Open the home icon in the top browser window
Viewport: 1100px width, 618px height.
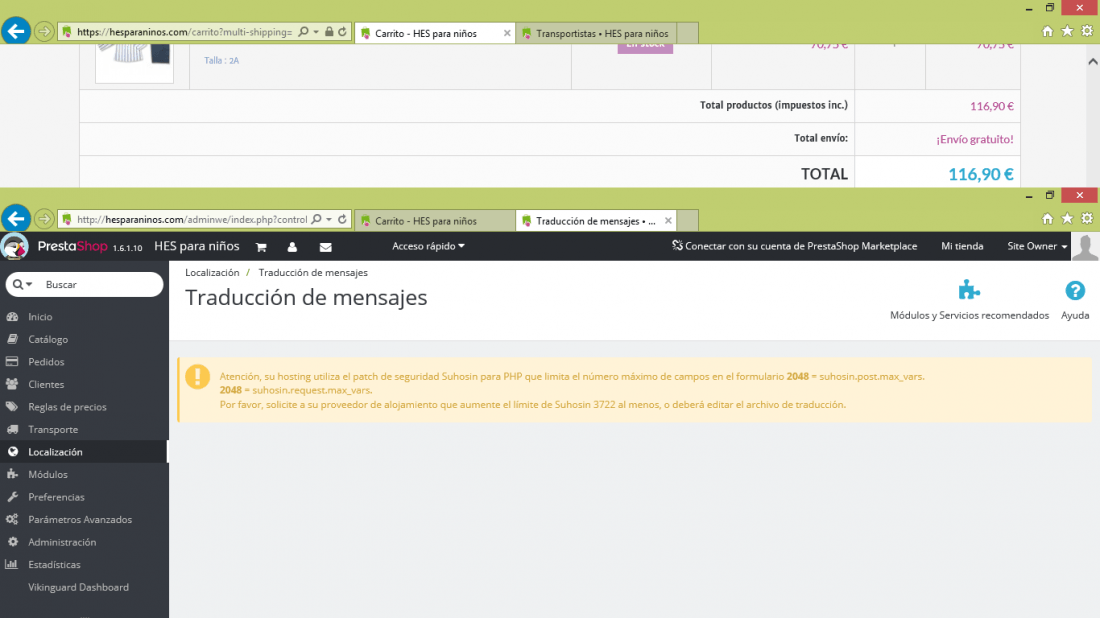[1047, 32]
